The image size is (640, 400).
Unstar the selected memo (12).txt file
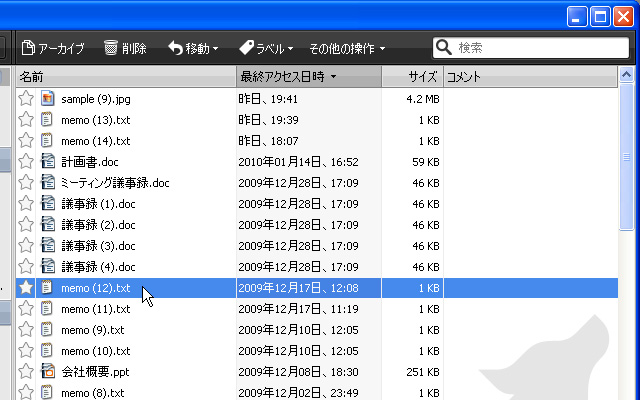coord(26,288)
